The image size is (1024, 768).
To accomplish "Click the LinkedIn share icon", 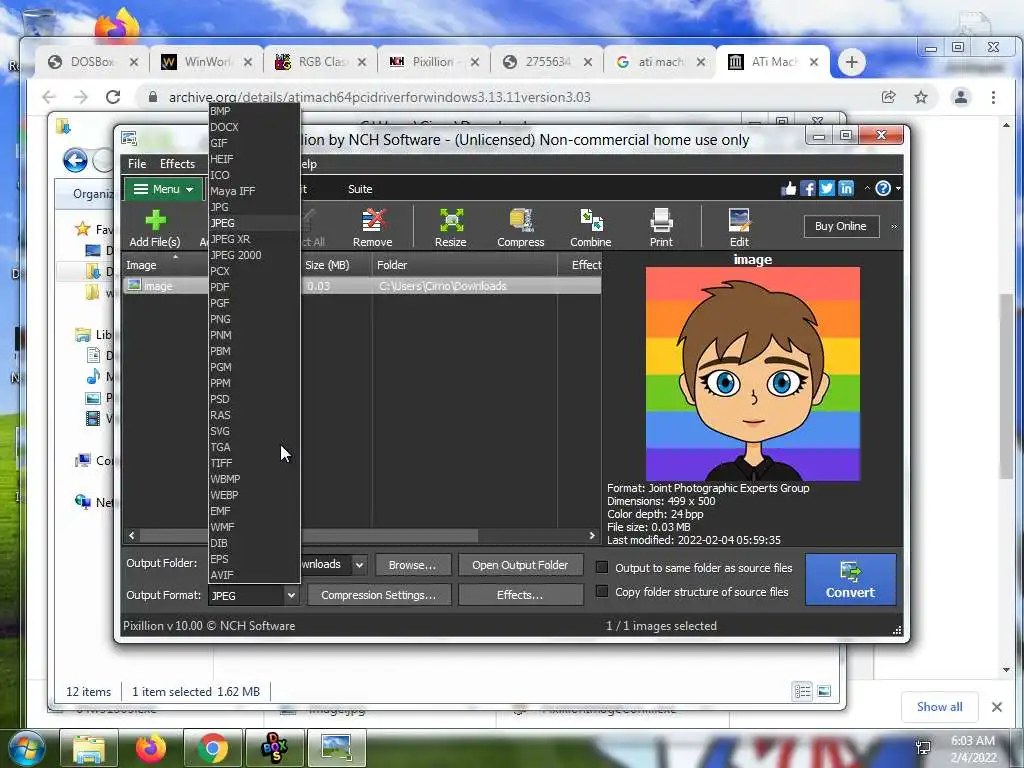I will 846,189.
